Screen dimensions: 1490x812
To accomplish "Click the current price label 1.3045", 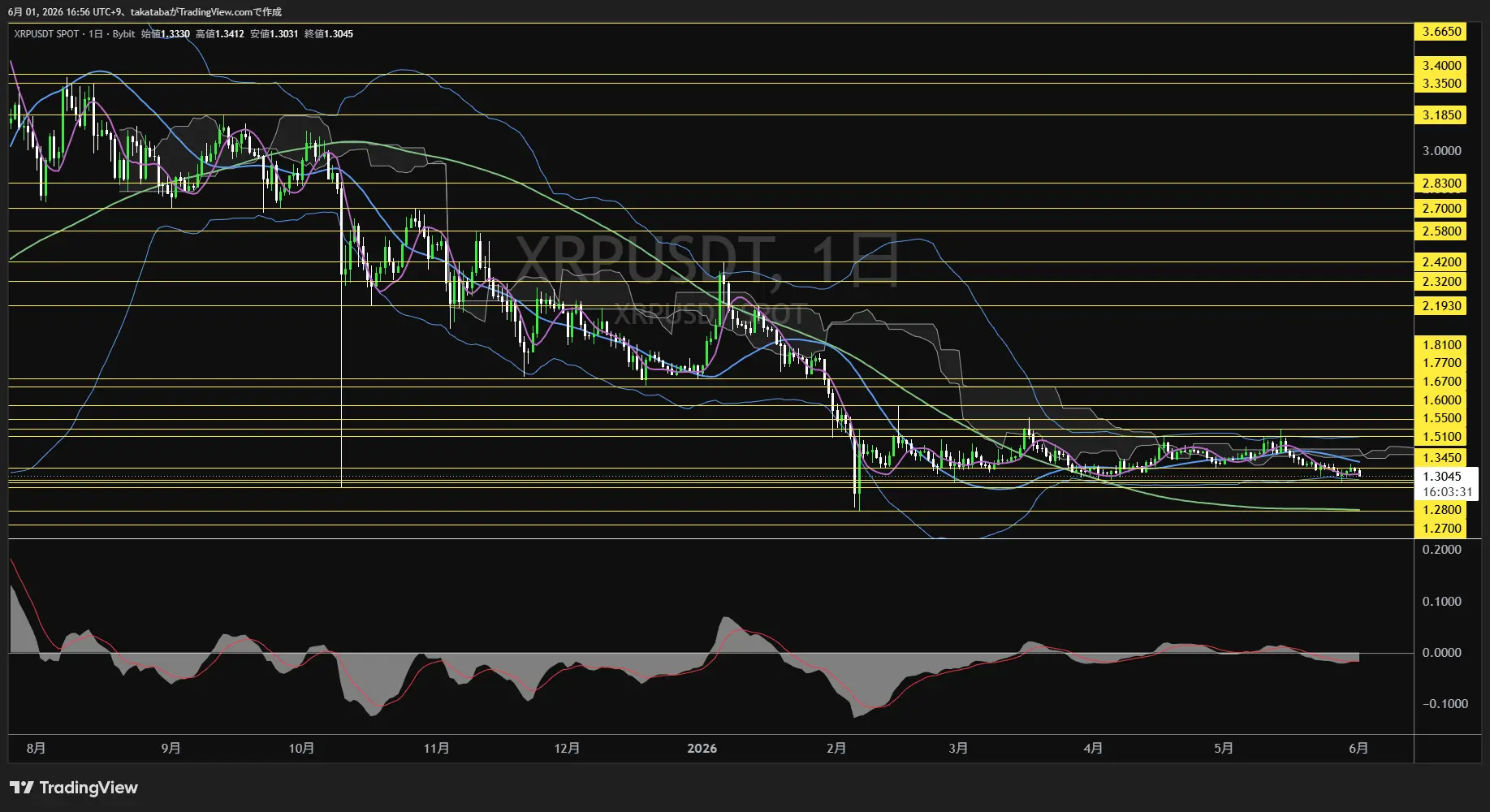I will 1442,477.
